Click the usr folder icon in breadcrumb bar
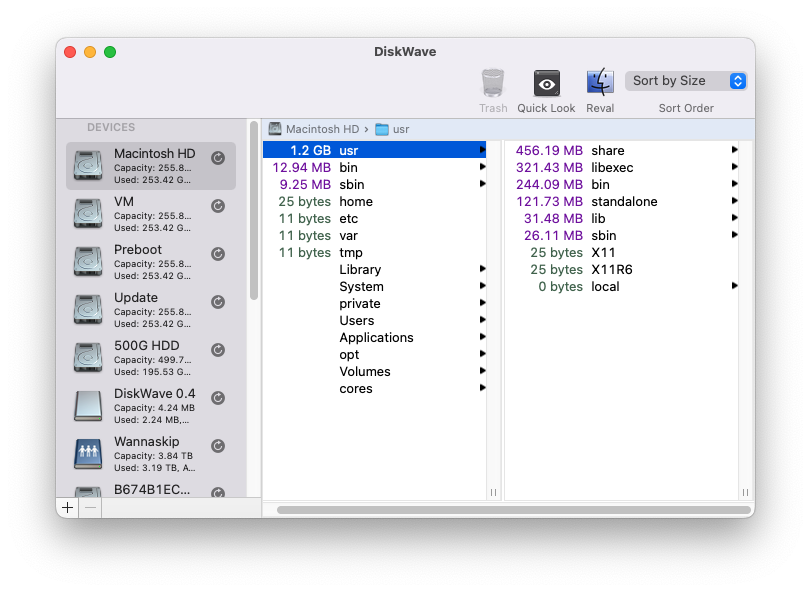 pyautogui.click(x=381, y=129)
